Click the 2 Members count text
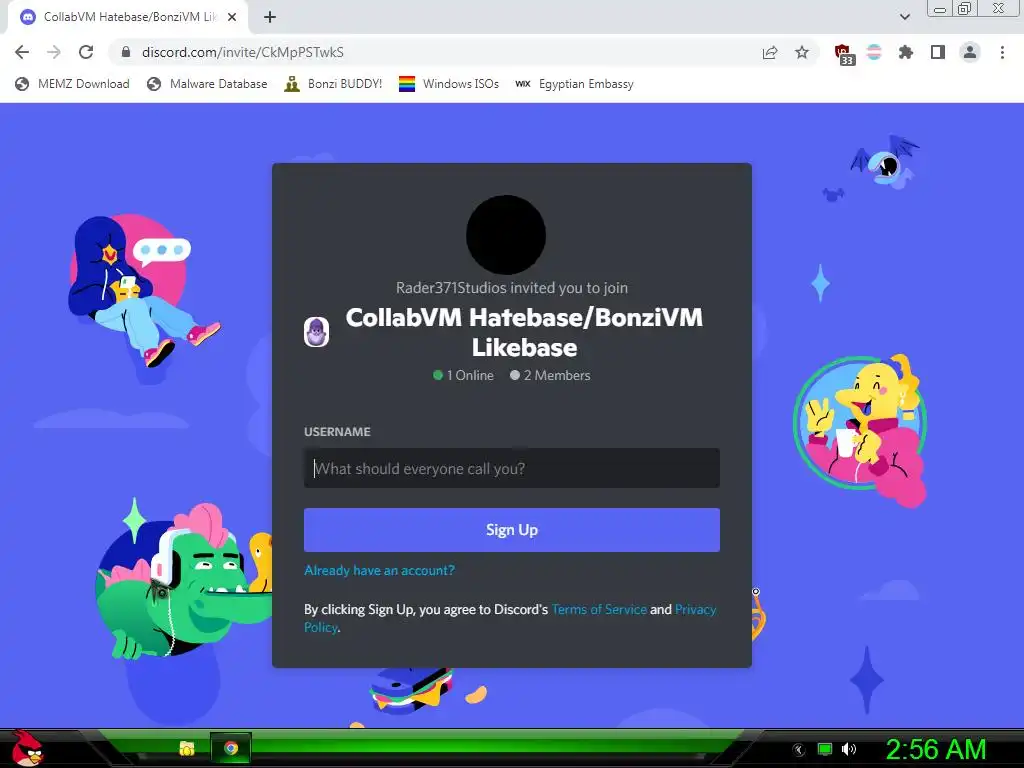Image resolution: width=1024 pixels, height=768 pixels. [550, 376]
